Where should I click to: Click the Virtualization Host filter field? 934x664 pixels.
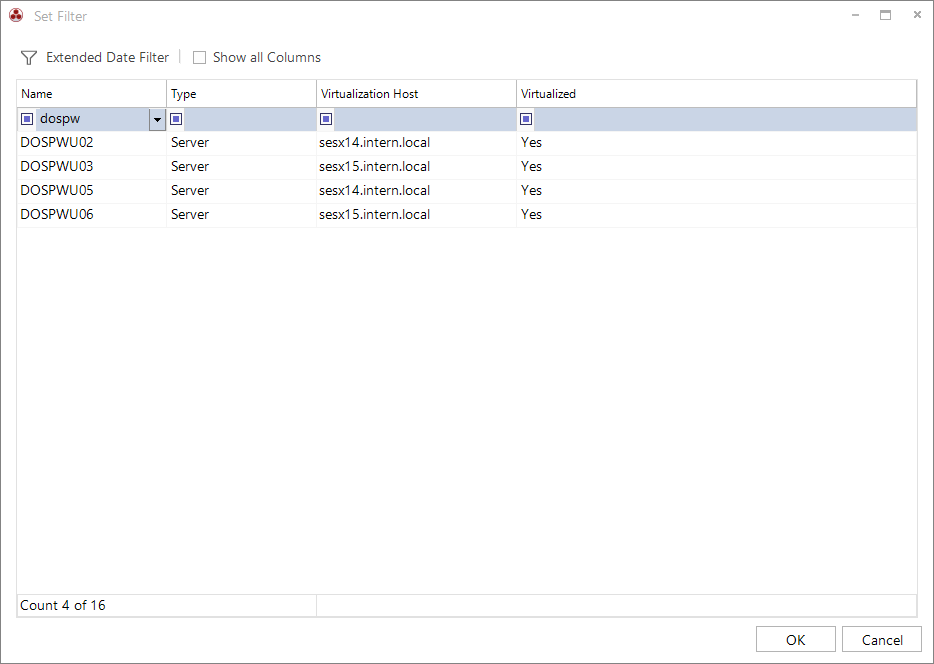tap(424, 119)
